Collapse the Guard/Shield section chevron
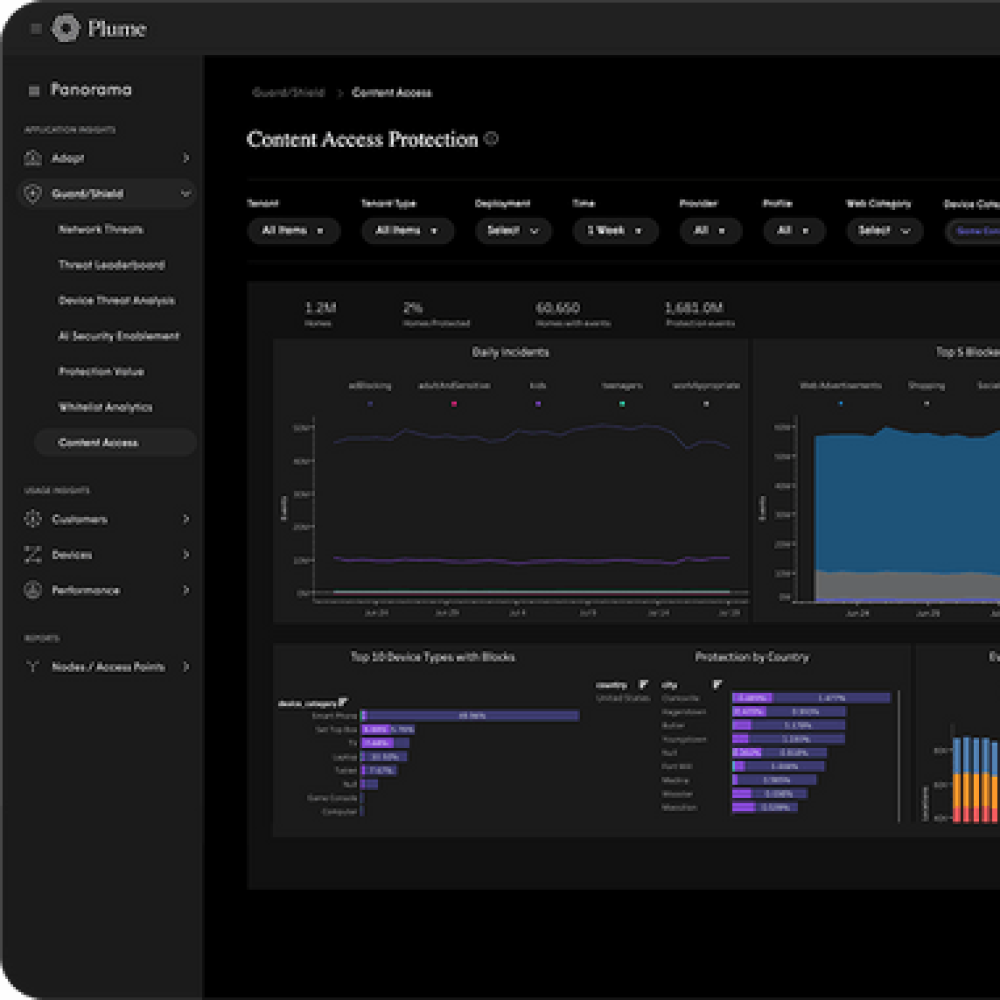This screenshot has width=1000, height=1000. point(186,194)
